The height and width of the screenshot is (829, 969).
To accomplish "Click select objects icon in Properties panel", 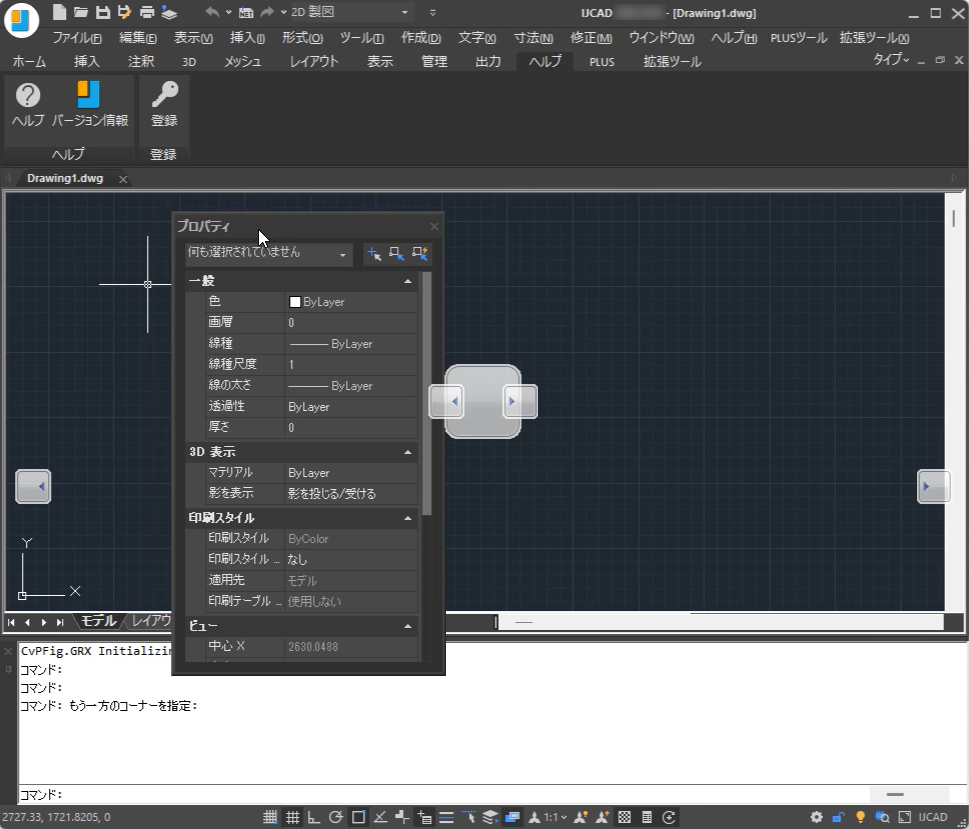I will coord(396,253).
